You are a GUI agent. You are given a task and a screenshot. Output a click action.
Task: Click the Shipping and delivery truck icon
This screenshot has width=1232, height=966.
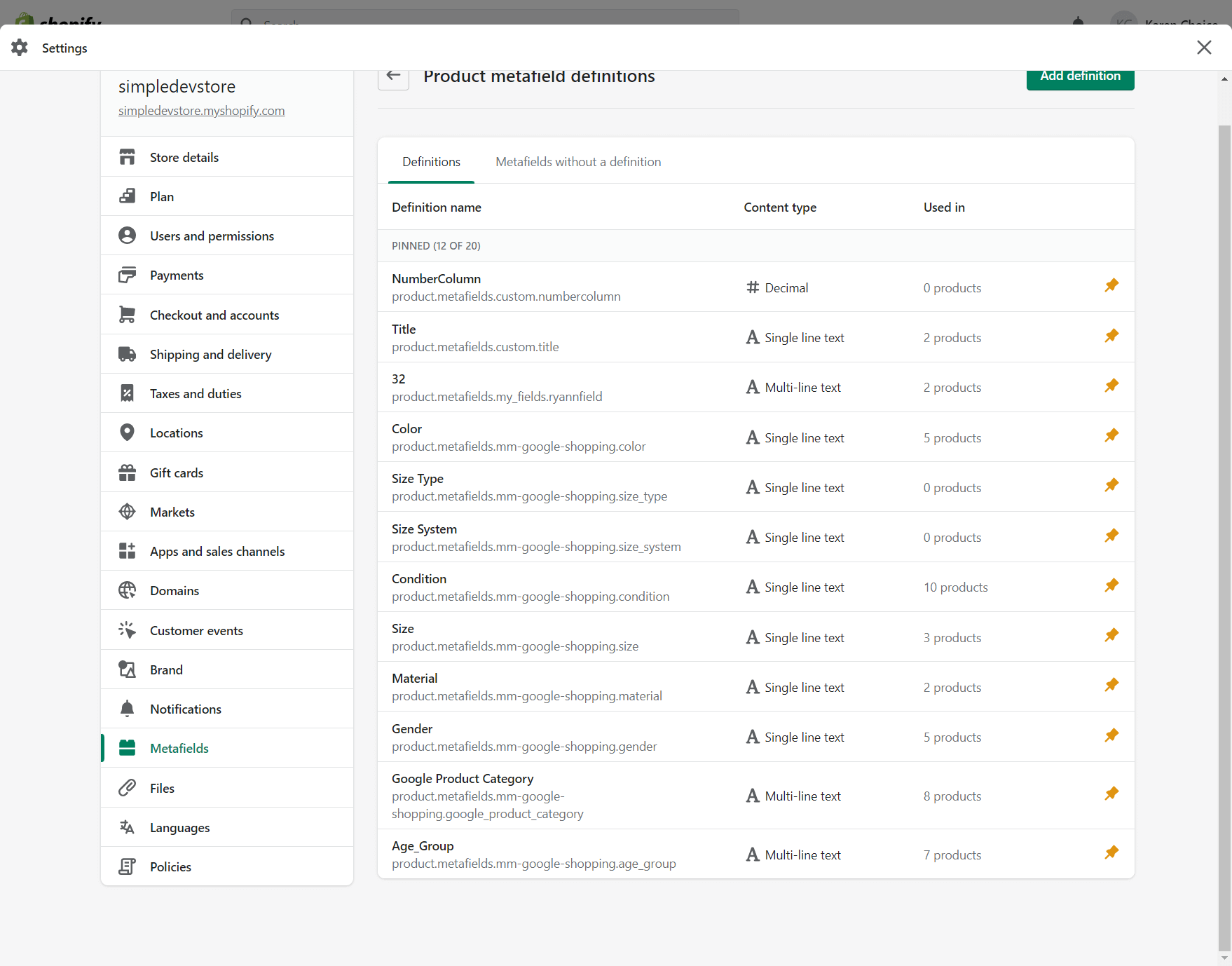coord(127,354)
